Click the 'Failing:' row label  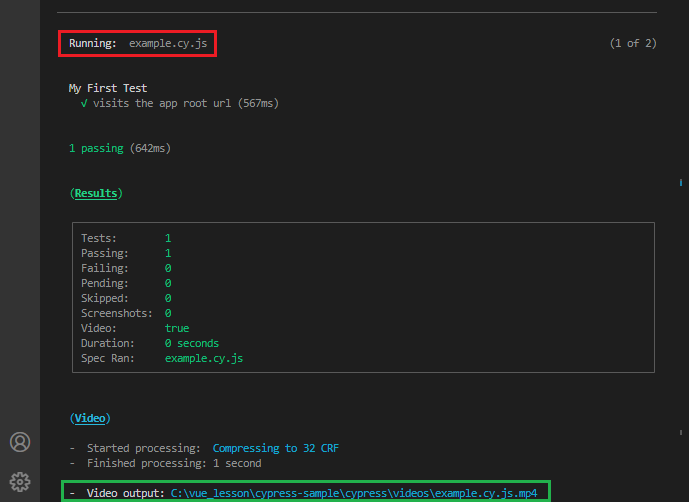(105, 268)
